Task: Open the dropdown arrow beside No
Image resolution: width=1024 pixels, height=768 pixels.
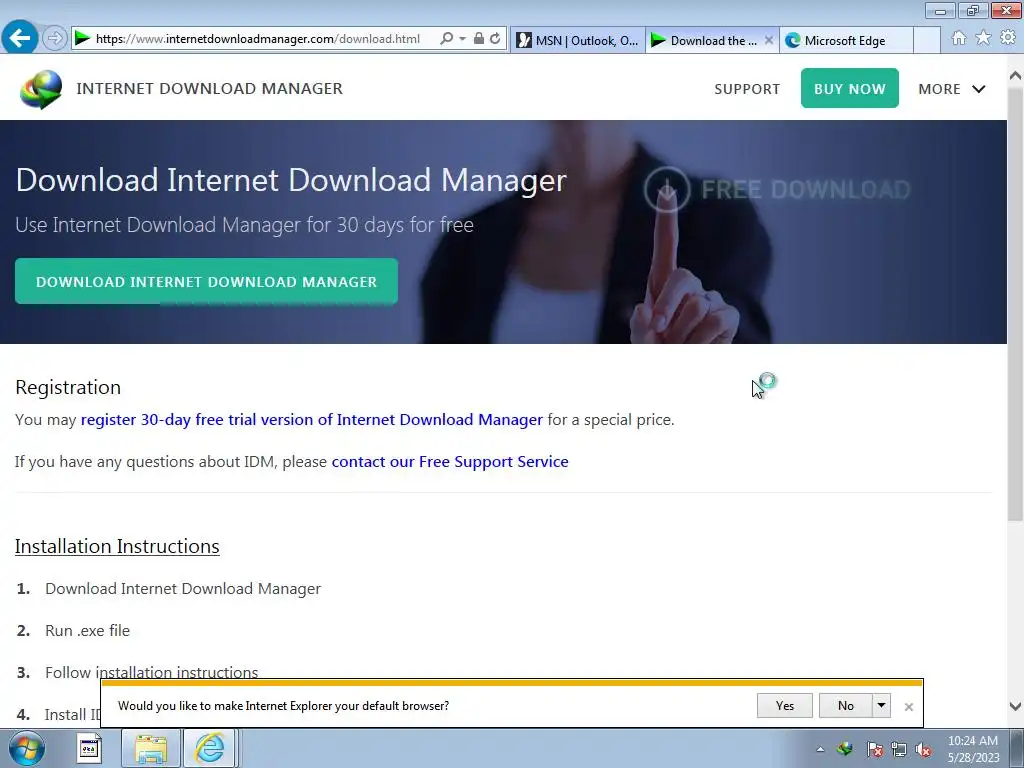Action: point(882,705)
